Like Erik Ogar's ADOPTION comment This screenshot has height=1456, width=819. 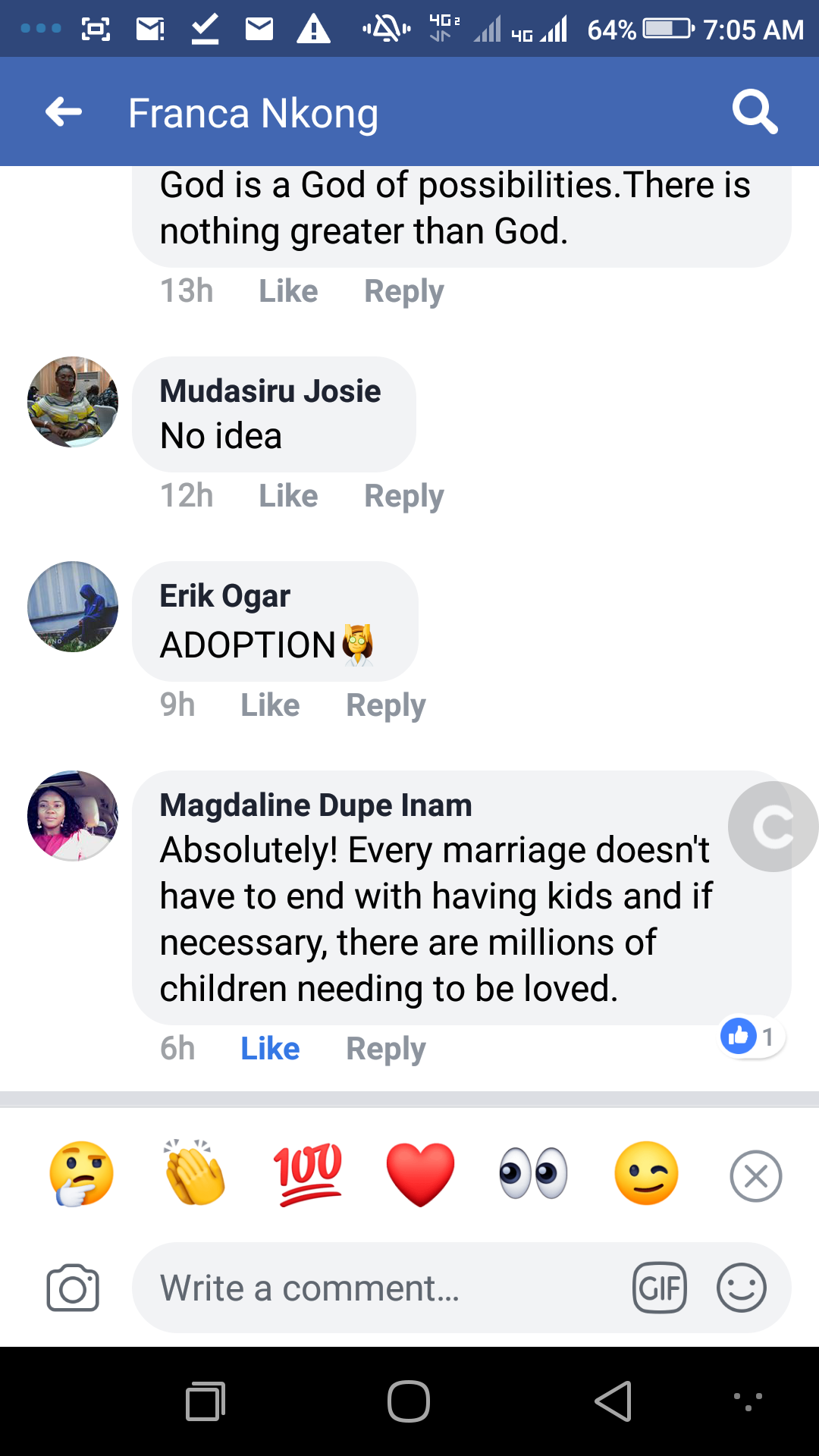tap(270, 705)
